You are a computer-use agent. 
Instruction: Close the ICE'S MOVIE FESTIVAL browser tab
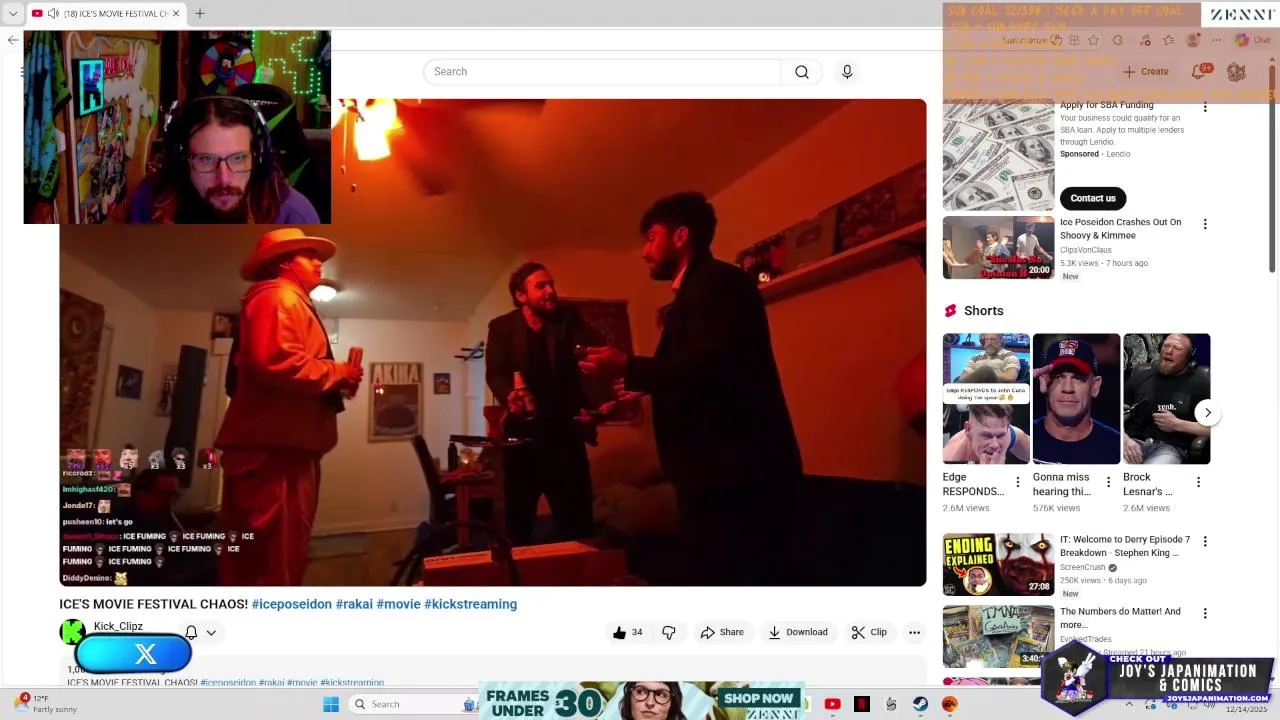176,13
